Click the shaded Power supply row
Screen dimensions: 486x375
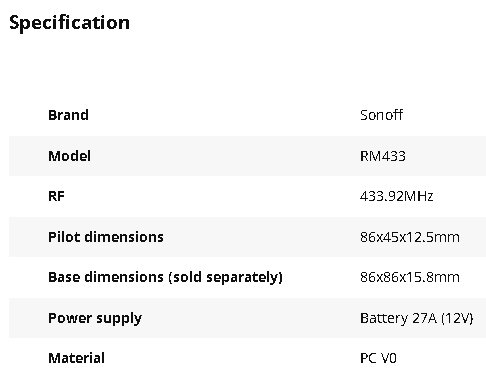[247, 318]
